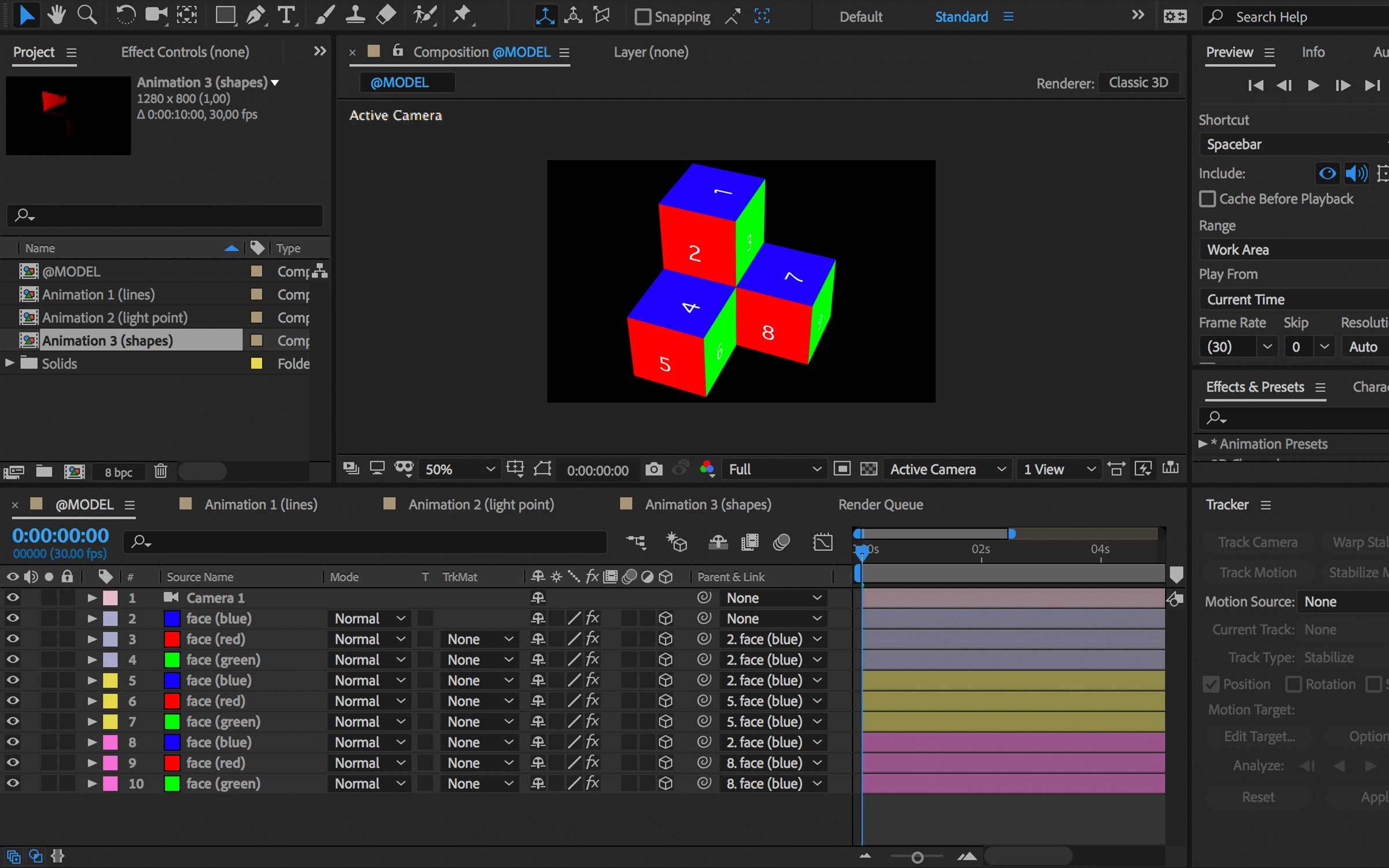Select the Rotation tool in toolbar

coord(127,16)
